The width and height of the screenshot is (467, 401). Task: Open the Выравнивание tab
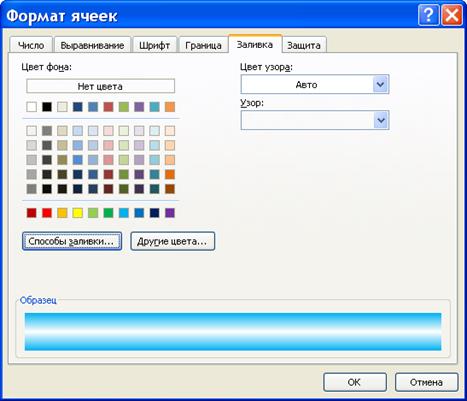[x=92, y=45]
